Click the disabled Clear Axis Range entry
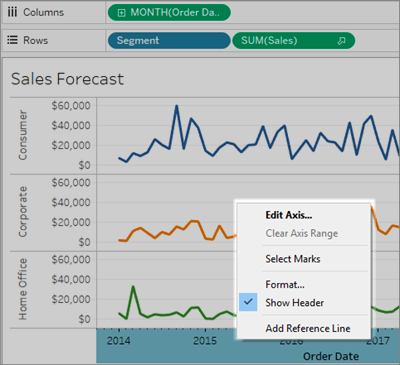The width and height of the screenshot is (400, 365). (302, 233)
